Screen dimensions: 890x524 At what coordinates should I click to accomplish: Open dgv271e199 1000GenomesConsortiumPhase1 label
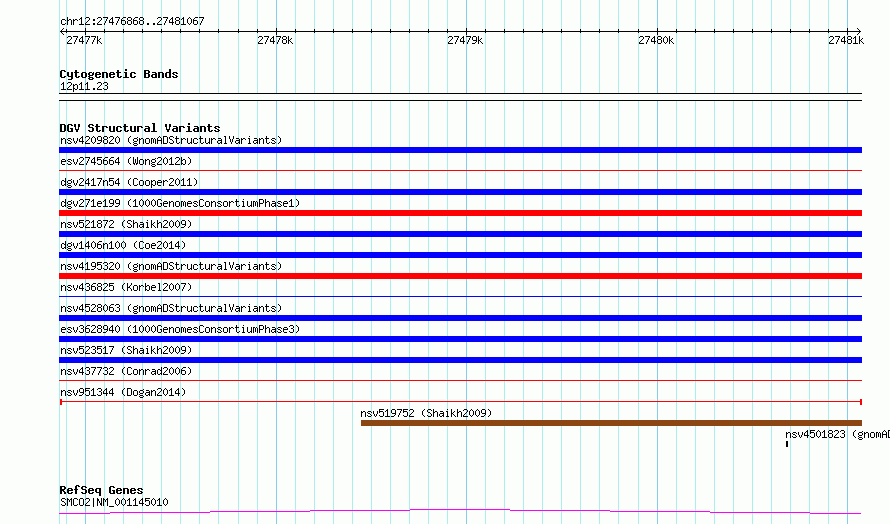click(180, 203)
